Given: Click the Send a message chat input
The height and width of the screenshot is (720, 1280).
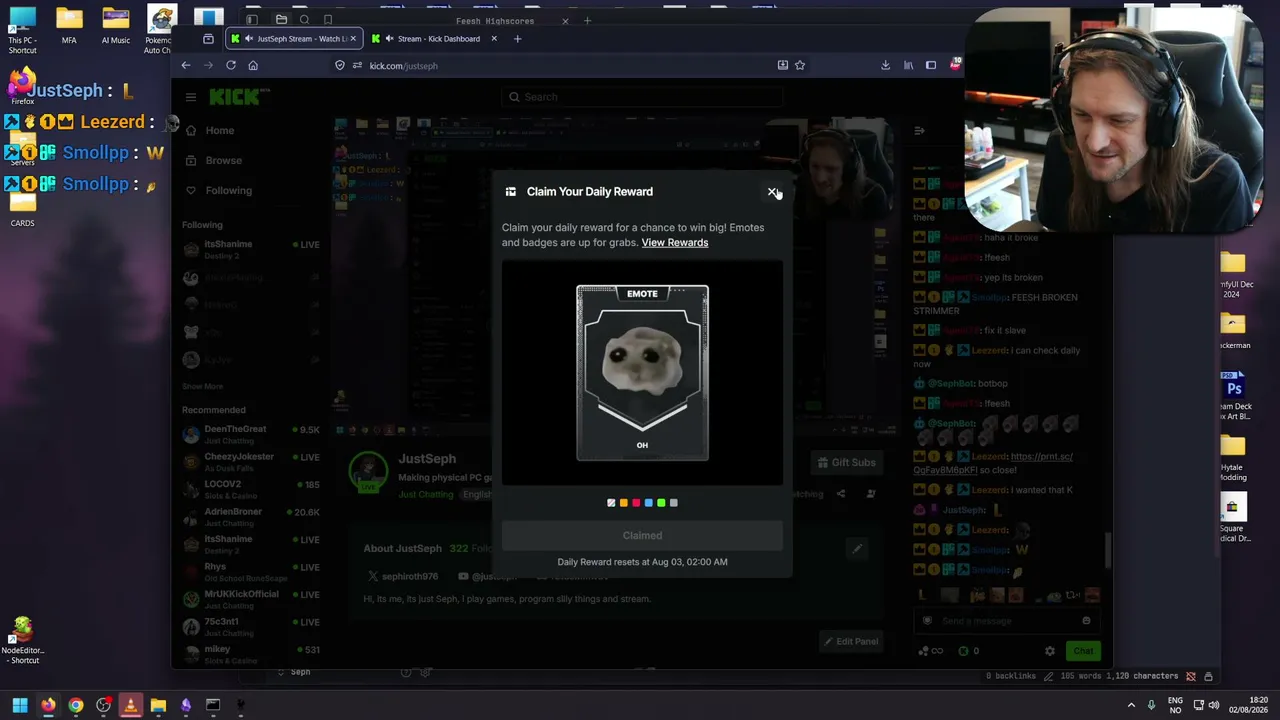Looking at the screenshot, I should (1005, 621).
